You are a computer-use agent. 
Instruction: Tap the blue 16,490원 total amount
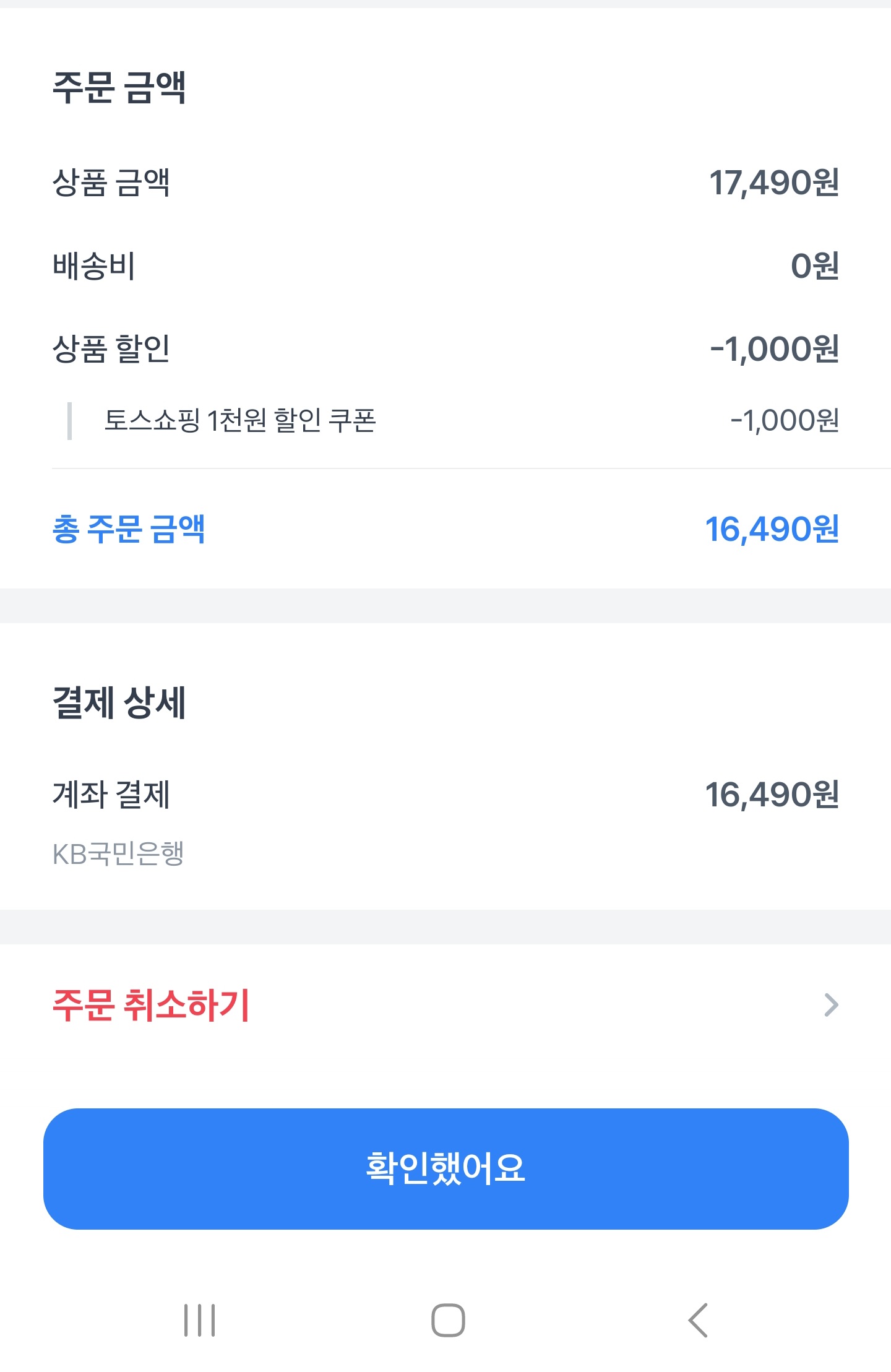click(x=772, y=529)
